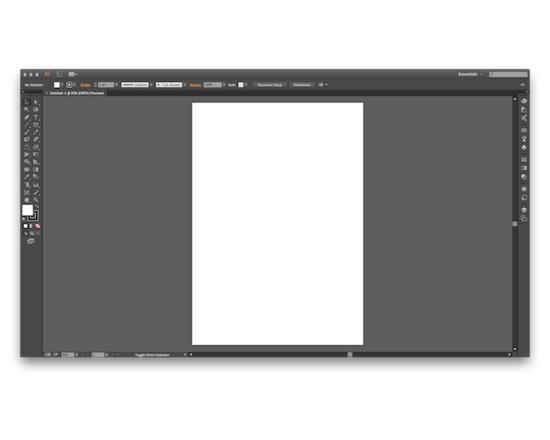Open the Arrange Documents dropdown
The width and height of the screenshot is (550, 440).
(73, 74)
